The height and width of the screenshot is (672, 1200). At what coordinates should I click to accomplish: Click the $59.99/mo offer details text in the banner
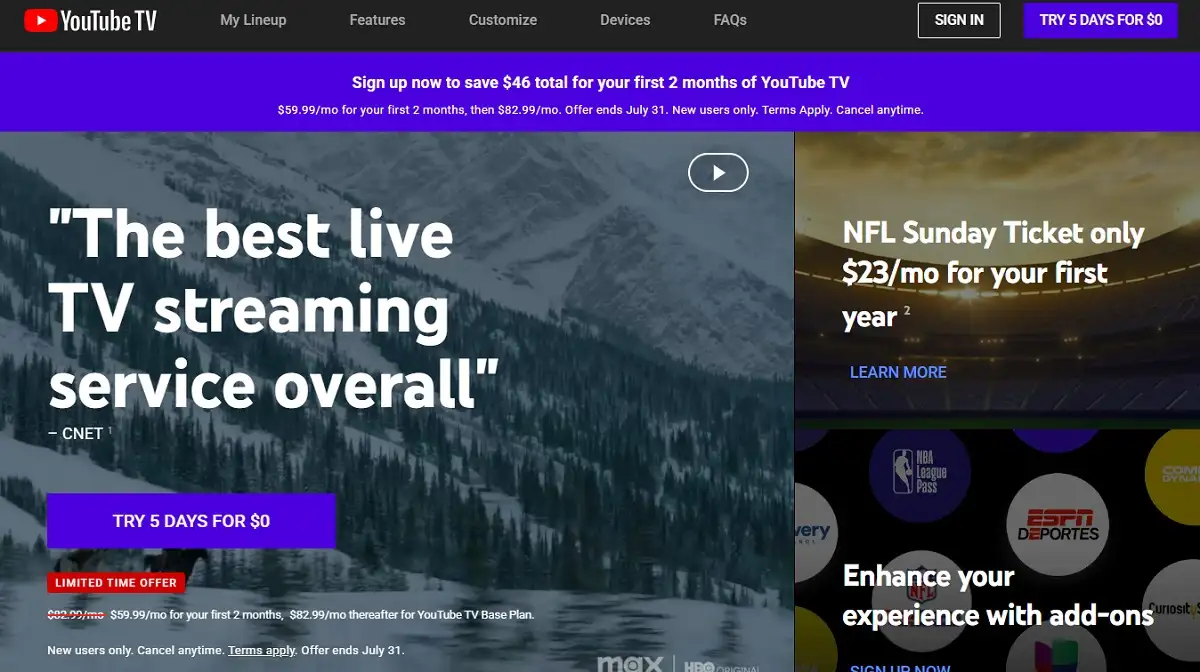coord(600,110)
